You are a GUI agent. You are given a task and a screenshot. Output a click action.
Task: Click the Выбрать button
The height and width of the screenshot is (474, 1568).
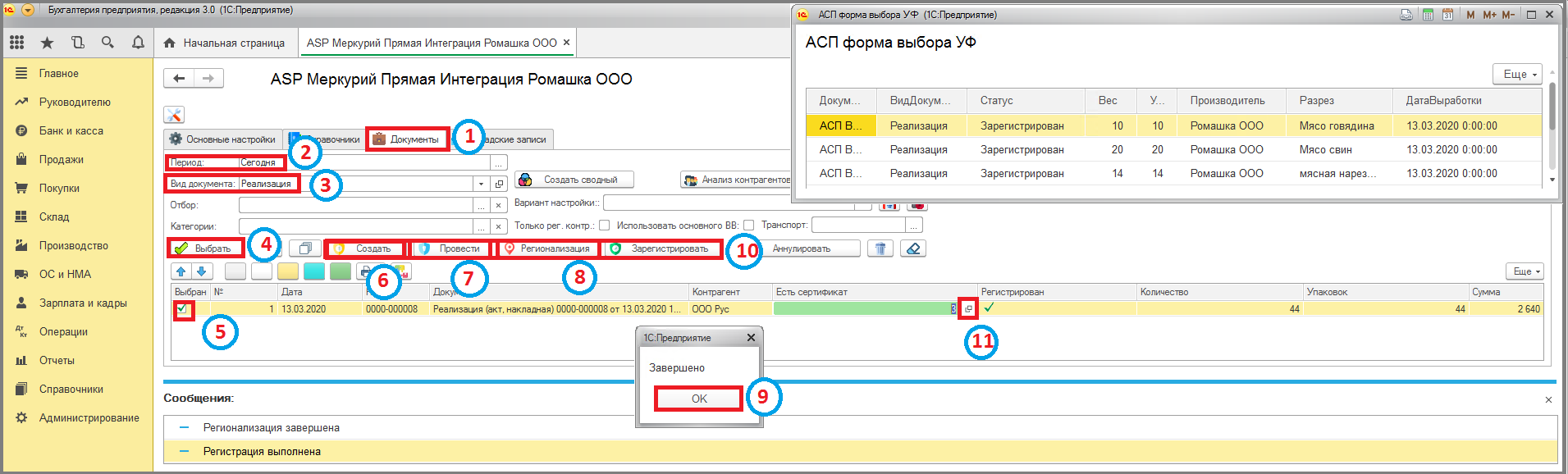(206, 248)
